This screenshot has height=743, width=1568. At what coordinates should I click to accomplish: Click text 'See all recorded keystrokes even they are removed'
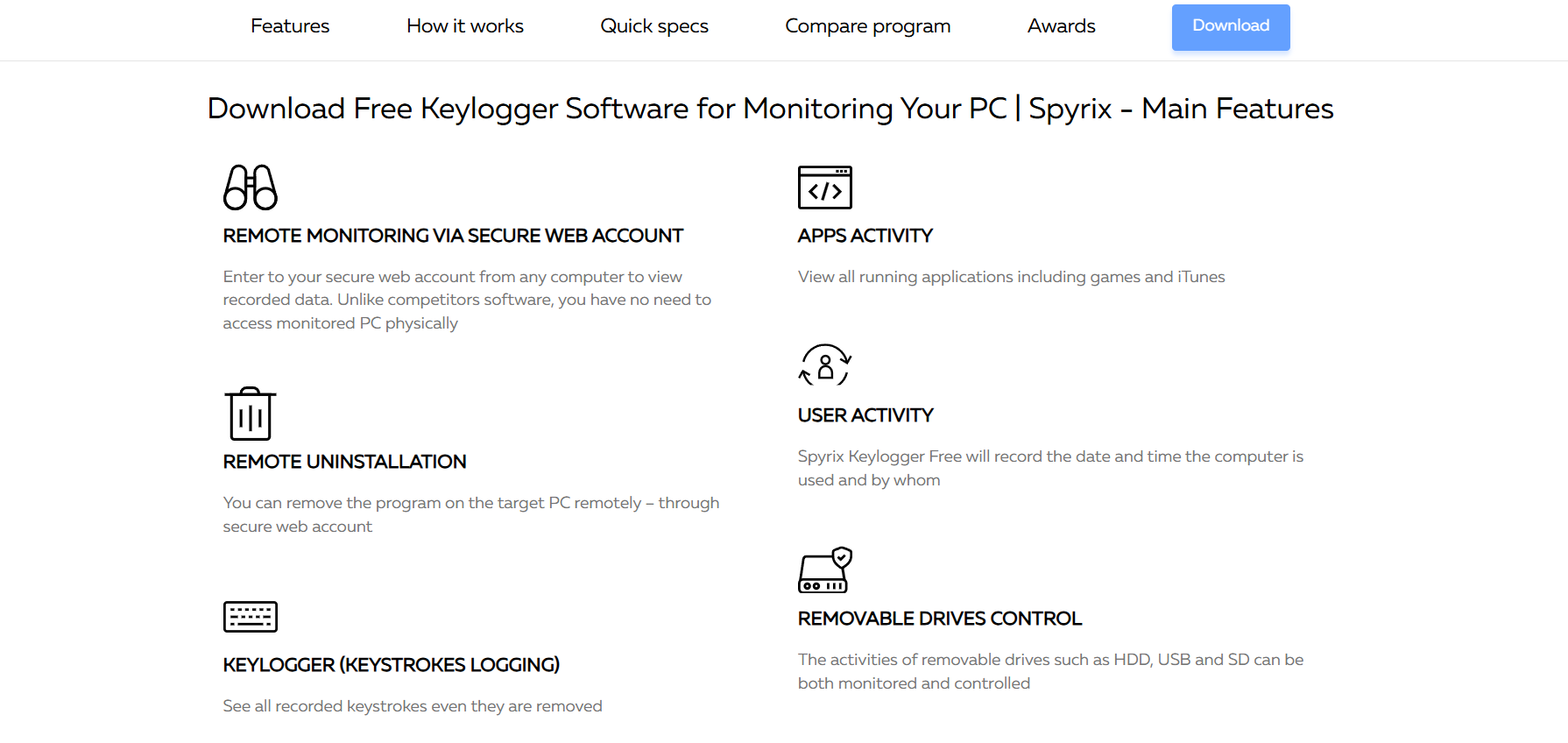(413, 706)
